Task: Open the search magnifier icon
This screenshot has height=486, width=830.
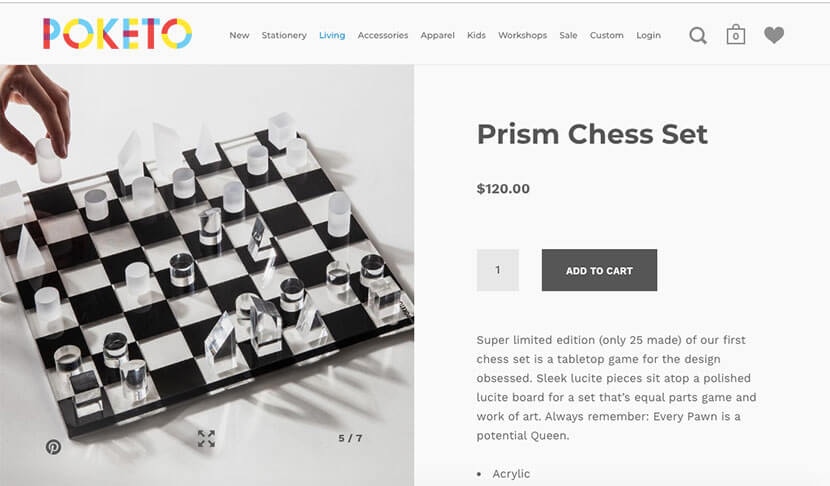Action: pyautogui.click(x=698, y=36)
